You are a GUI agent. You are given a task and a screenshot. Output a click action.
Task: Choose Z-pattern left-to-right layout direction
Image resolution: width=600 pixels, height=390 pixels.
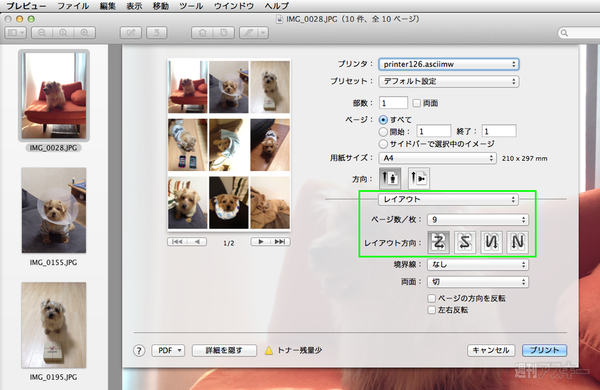(x=439, y=242)
